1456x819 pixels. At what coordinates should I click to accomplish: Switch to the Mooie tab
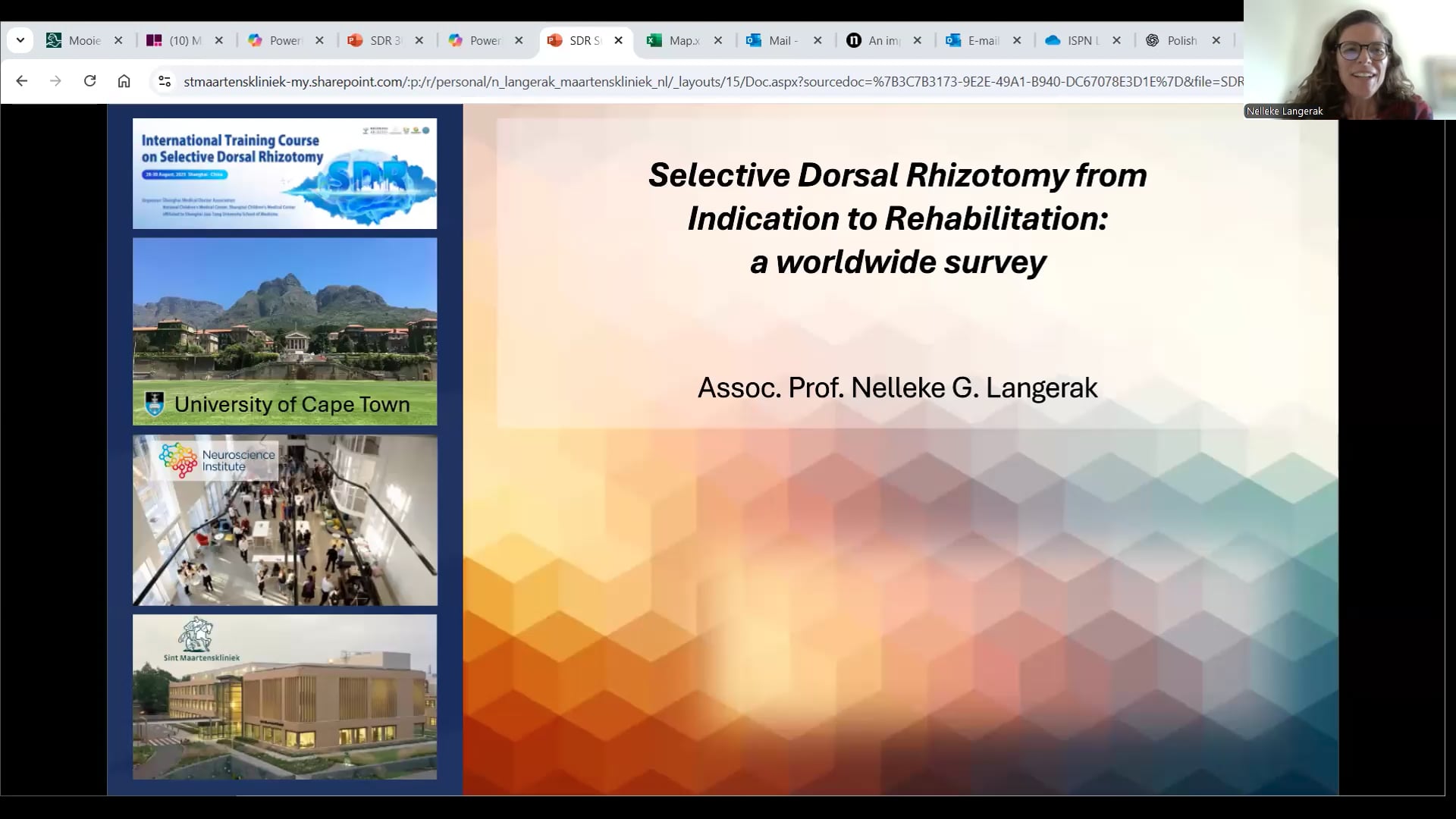pos(83,40)
